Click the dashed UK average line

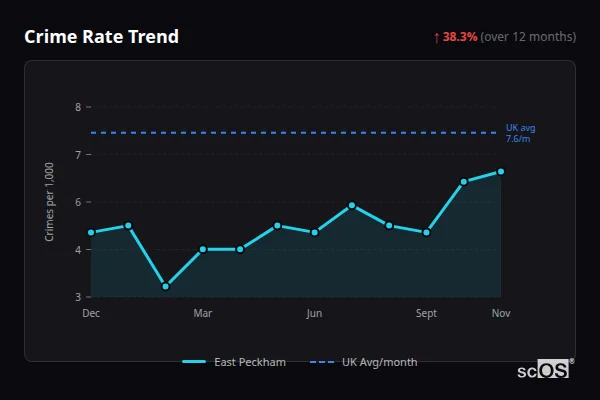(293, 133)
